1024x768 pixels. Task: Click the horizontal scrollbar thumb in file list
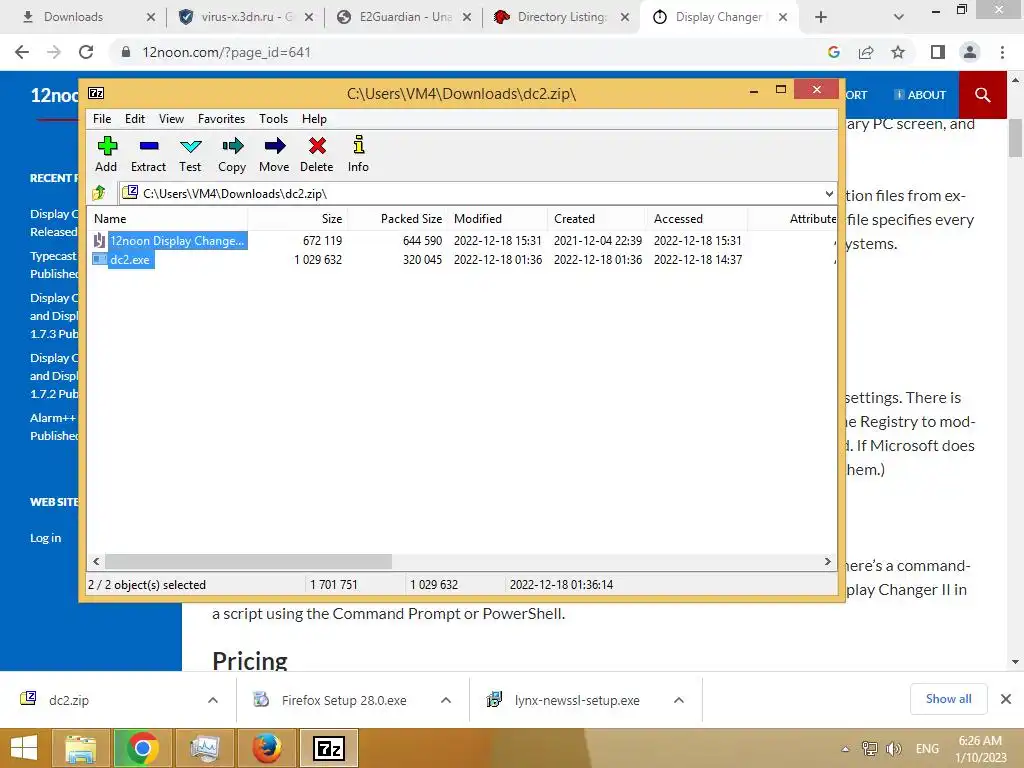pyautogui.click(x=248, y=562)
